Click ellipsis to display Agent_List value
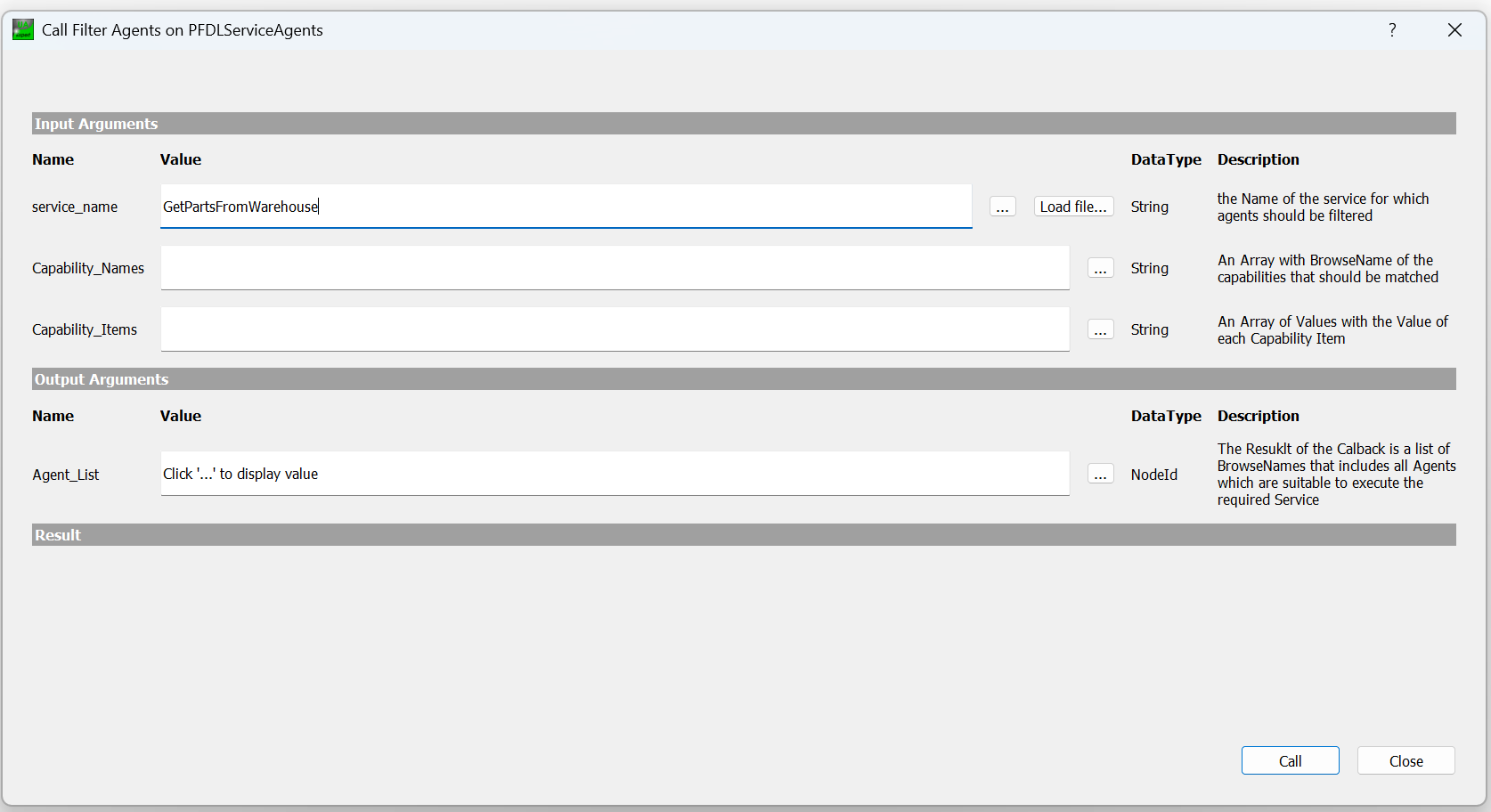Viewport: 1491px width, 812px height. (x=1101, y=474)
